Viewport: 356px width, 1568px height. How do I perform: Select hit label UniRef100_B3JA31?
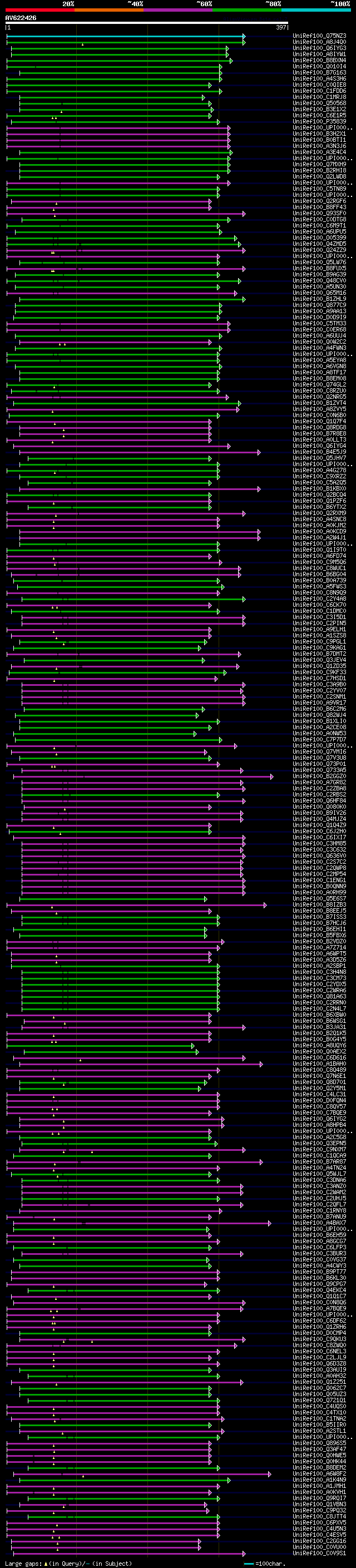click(x=319, y=1027)
